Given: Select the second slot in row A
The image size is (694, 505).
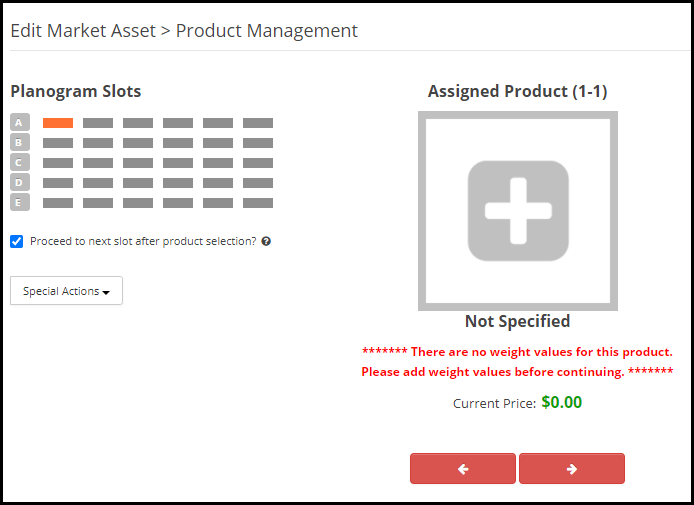Looking at the screenshot, I should click(x=98, y=123).
